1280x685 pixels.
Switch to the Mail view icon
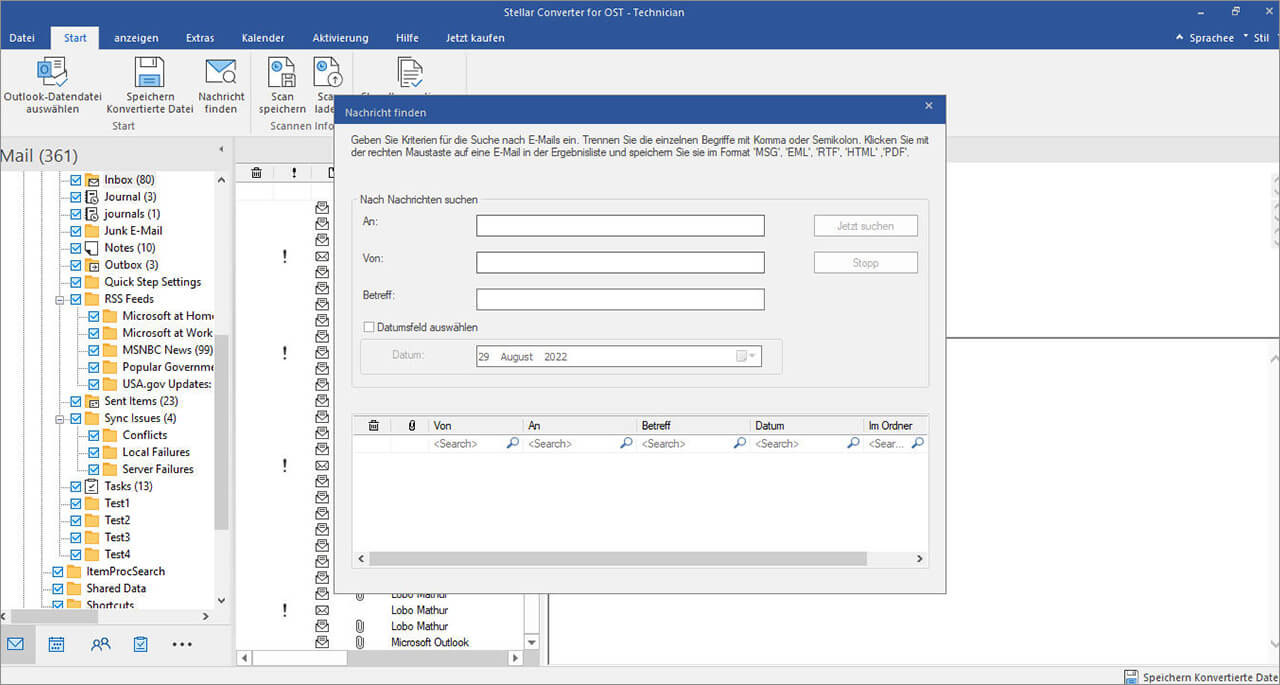[16, 644]
